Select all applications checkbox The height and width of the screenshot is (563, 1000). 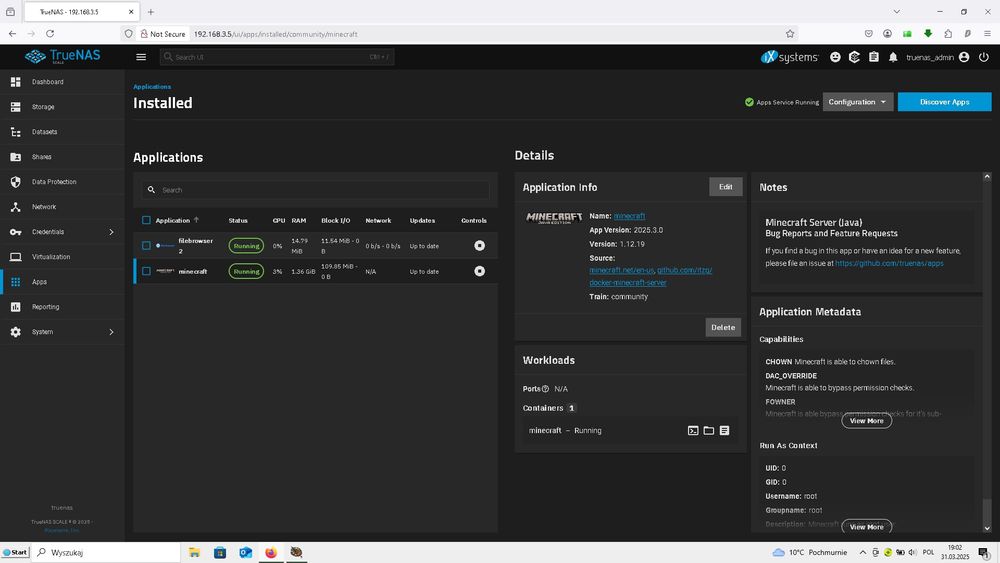click(146, 220)
